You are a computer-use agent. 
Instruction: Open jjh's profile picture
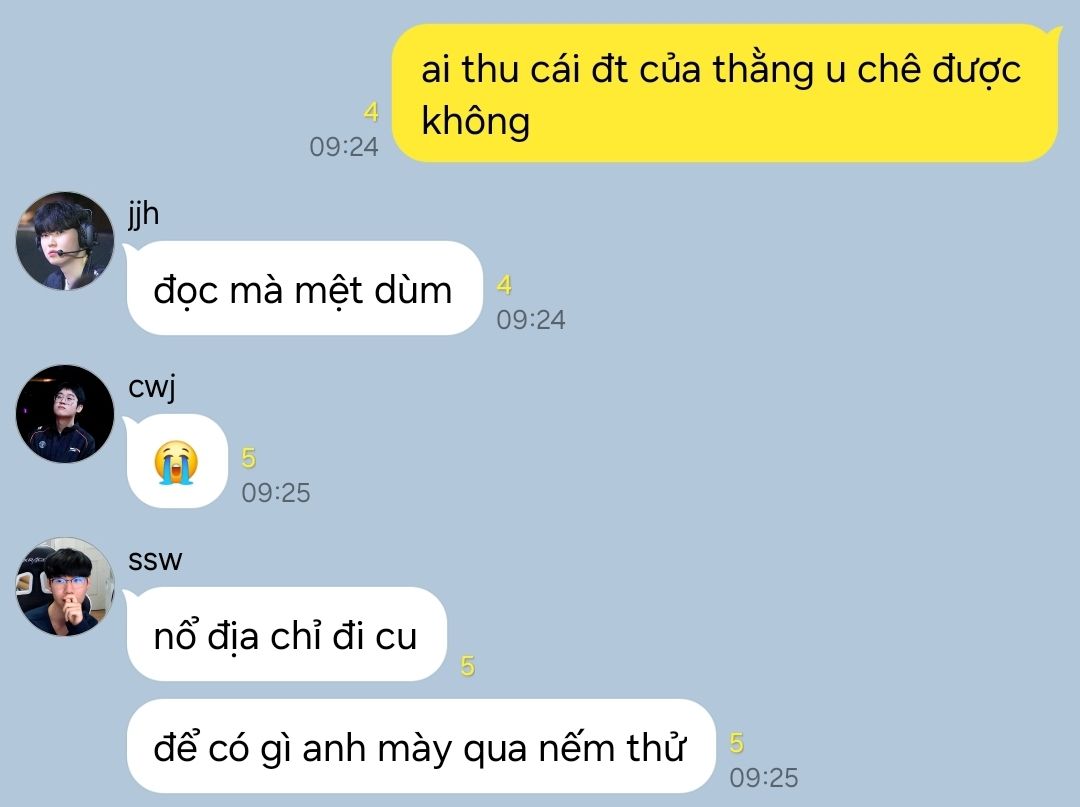(65, 241)
